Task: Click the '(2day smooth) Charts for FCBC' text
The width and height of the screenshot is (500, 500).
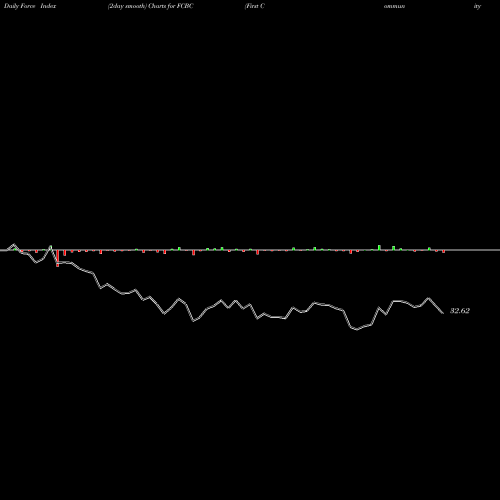Action: [x=150, y=6]
